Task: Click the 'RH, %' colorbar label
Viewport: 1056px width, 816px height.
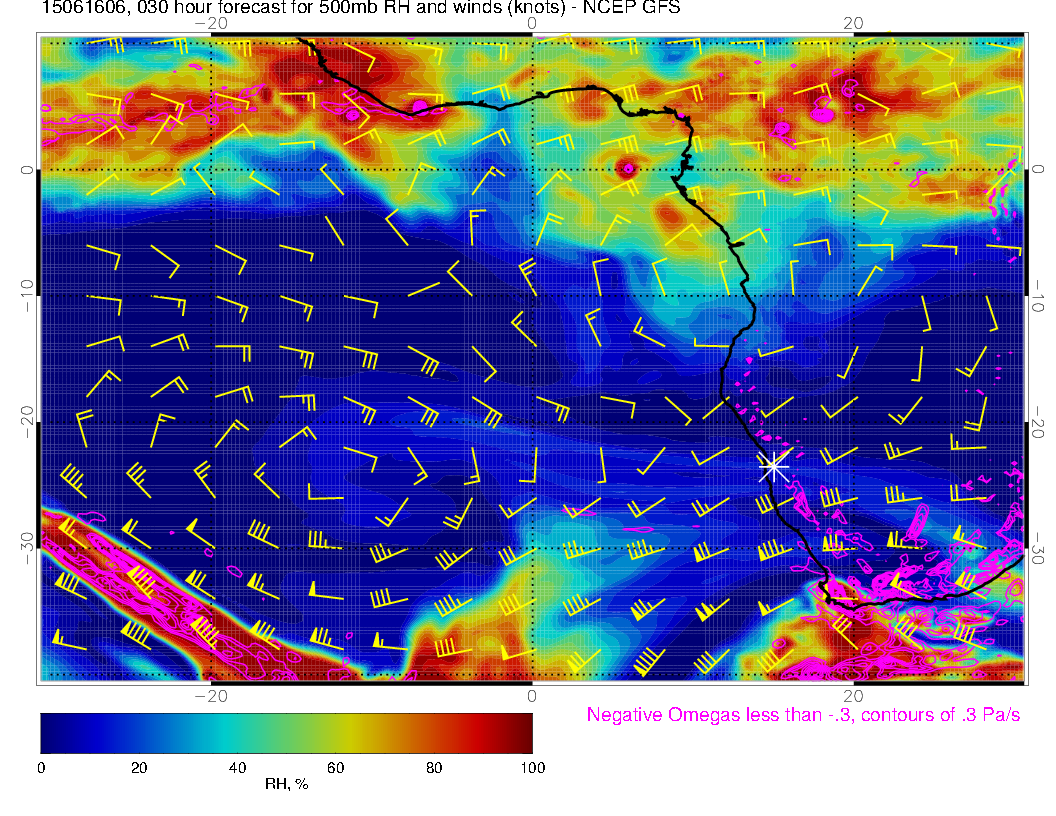Action: click(x=286, y=784)
